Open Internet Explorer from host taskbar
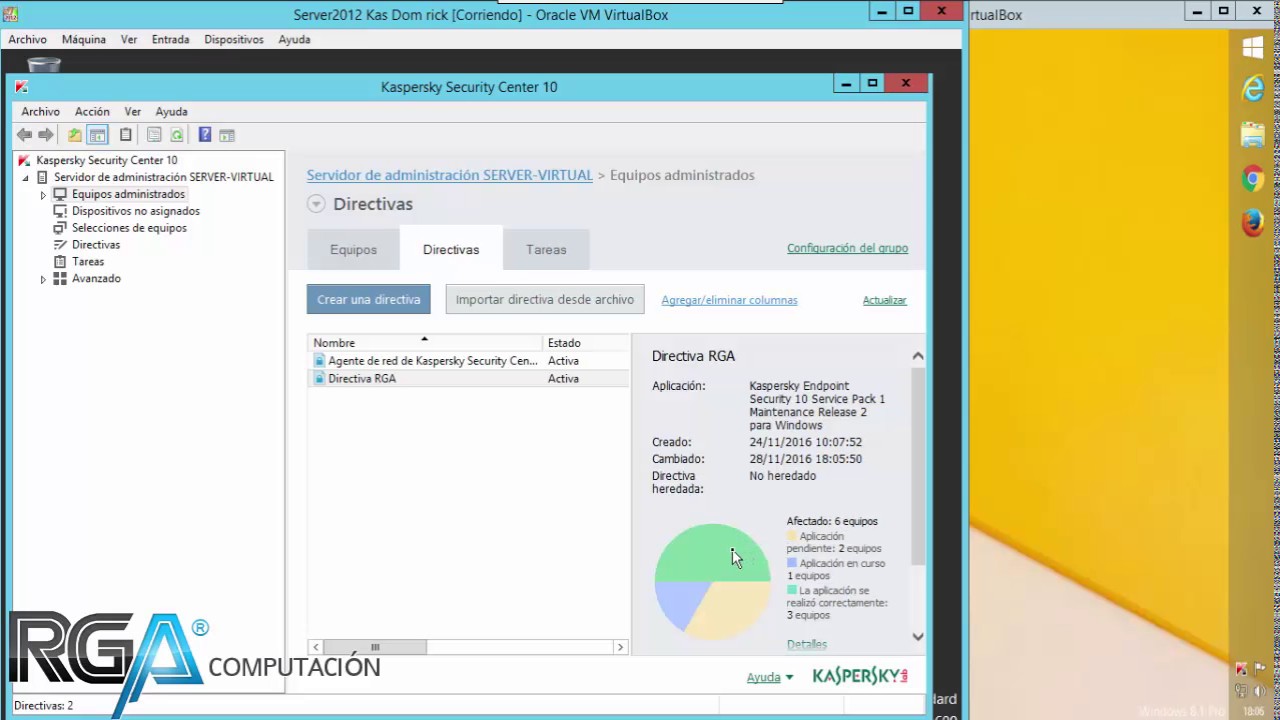The image size is (1280, 720). [1253, 90]
